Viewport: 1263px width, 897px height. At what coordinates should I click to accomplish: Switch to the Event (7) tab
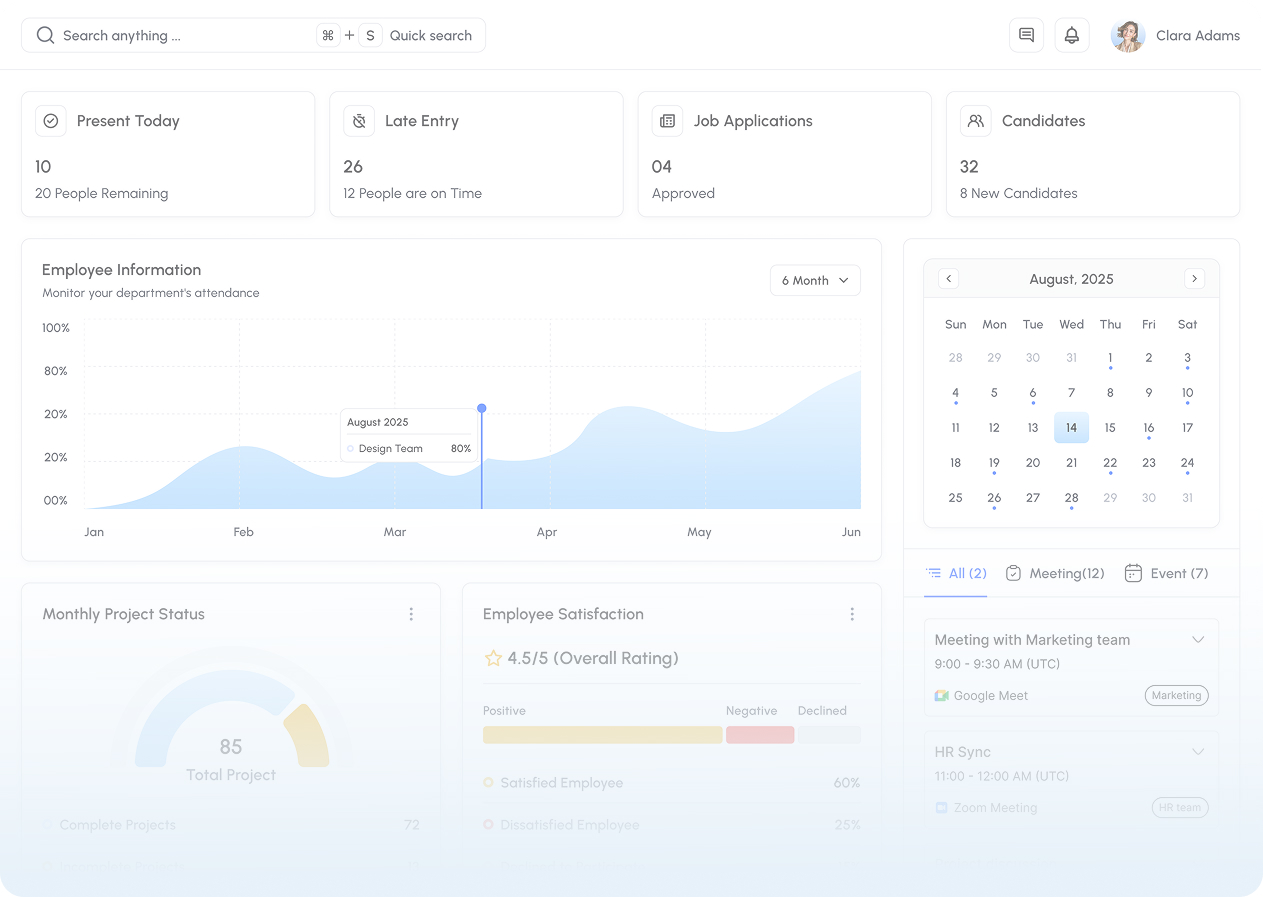(x=1166, y=573)
